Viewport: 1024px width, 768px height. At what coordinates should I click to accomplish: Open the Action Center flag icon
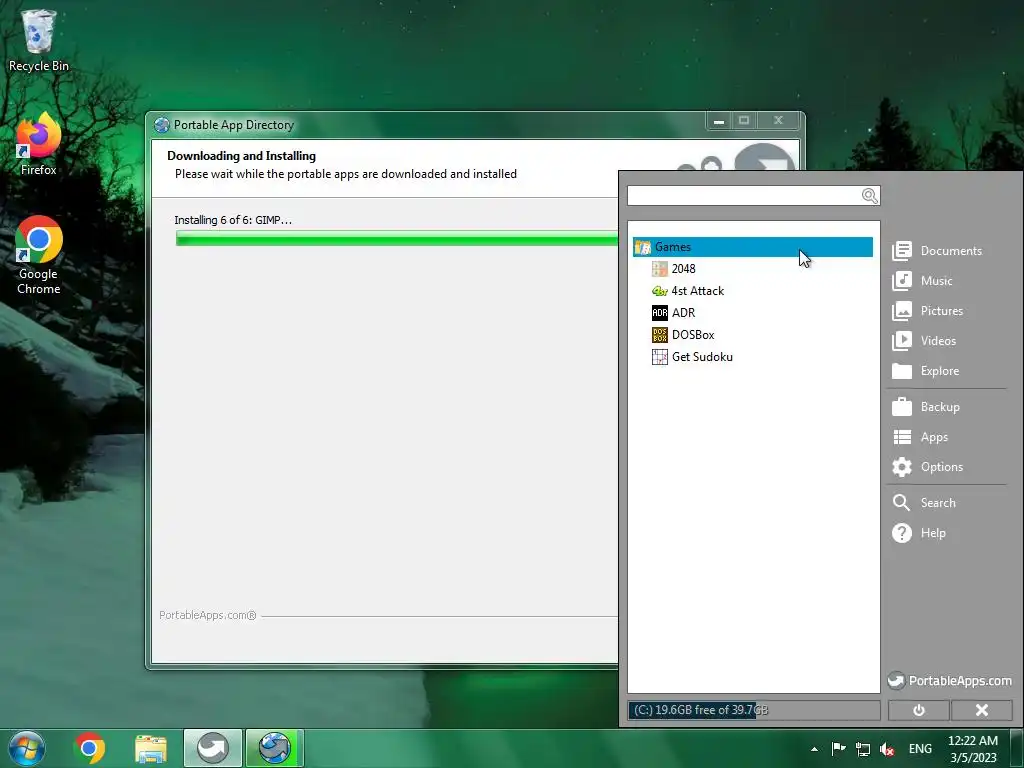839,749
